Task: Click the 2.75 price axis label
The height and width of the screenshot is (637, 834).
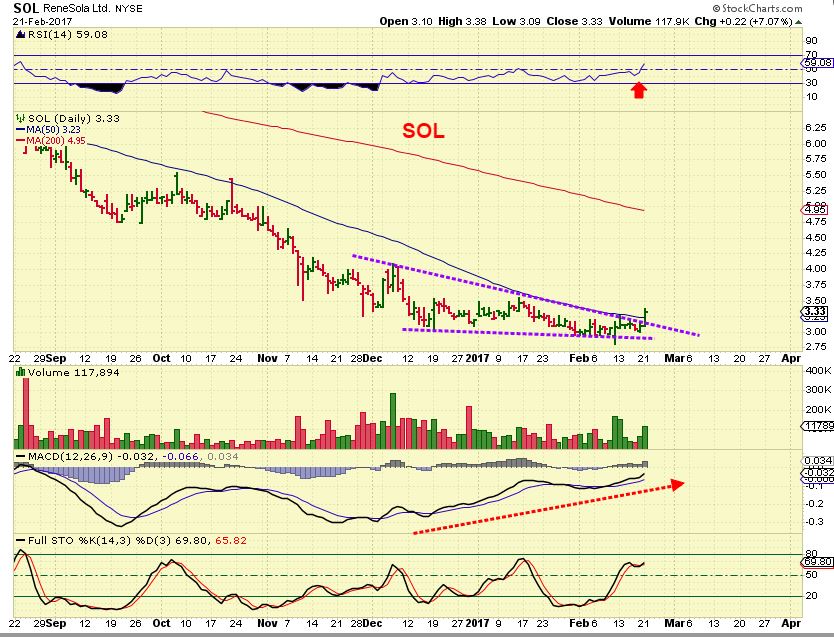Action: [x=816, y=347]
